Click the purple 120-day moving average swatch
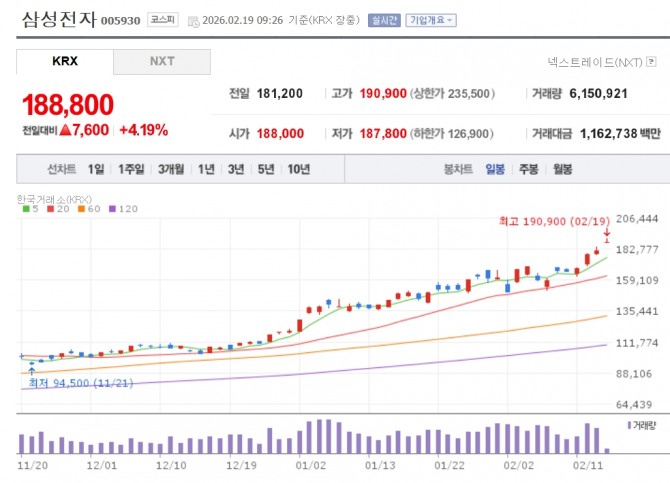This screenshot has height=483, width=670. pyautogui.click(x=113, y=209)
